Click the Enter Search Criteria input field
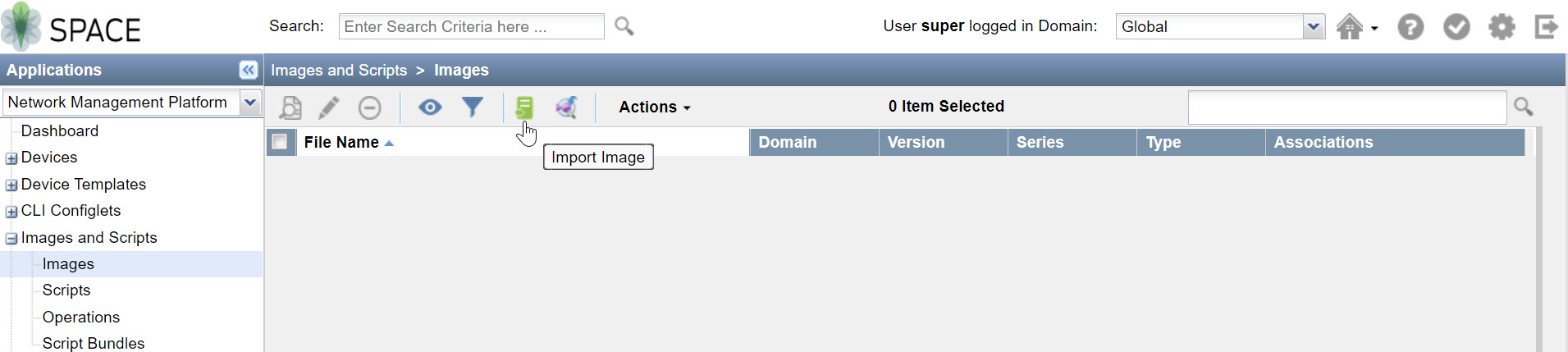Screen dimensions: 1568x352 click(471, 27)
